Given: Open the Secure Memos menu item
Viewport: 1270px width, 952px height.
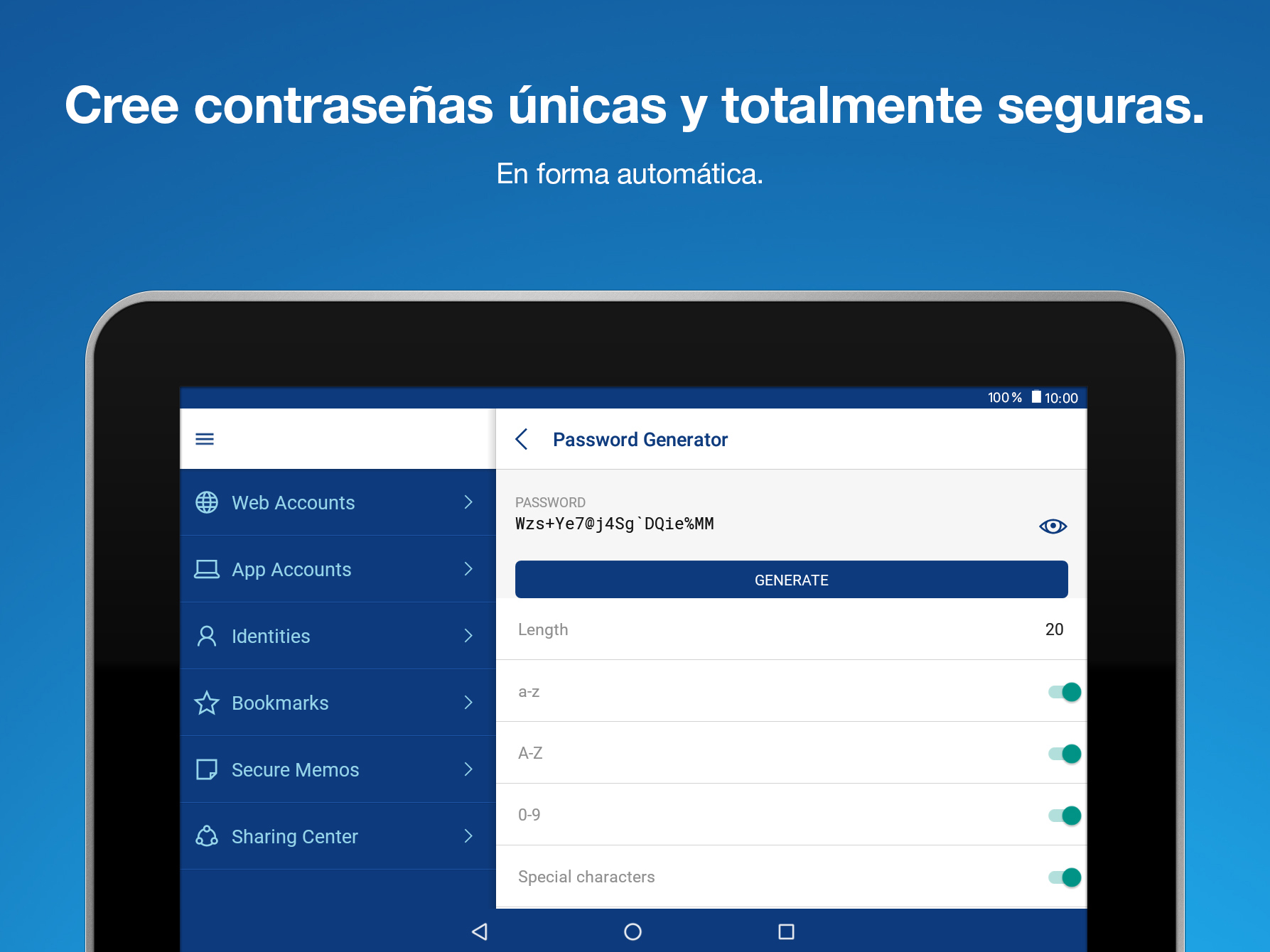Looking at the screenshot, I should coord(338,769).
